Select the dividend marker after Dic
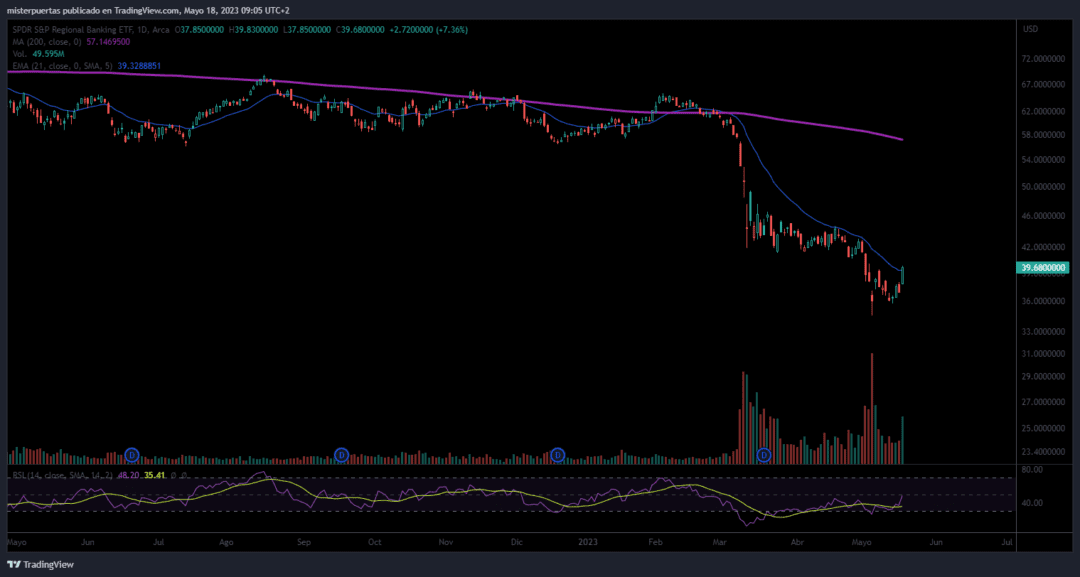 tap(558, 455)
